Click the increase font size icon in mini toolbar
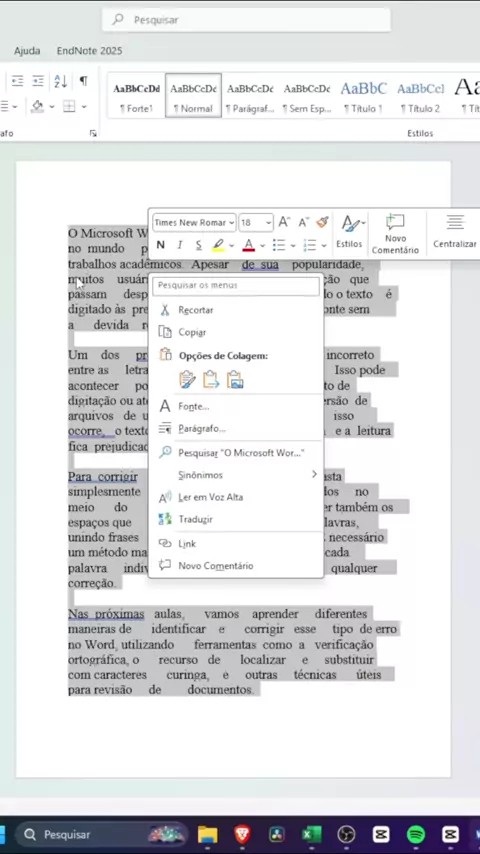480x854 pixels. (x=284, y=222)
